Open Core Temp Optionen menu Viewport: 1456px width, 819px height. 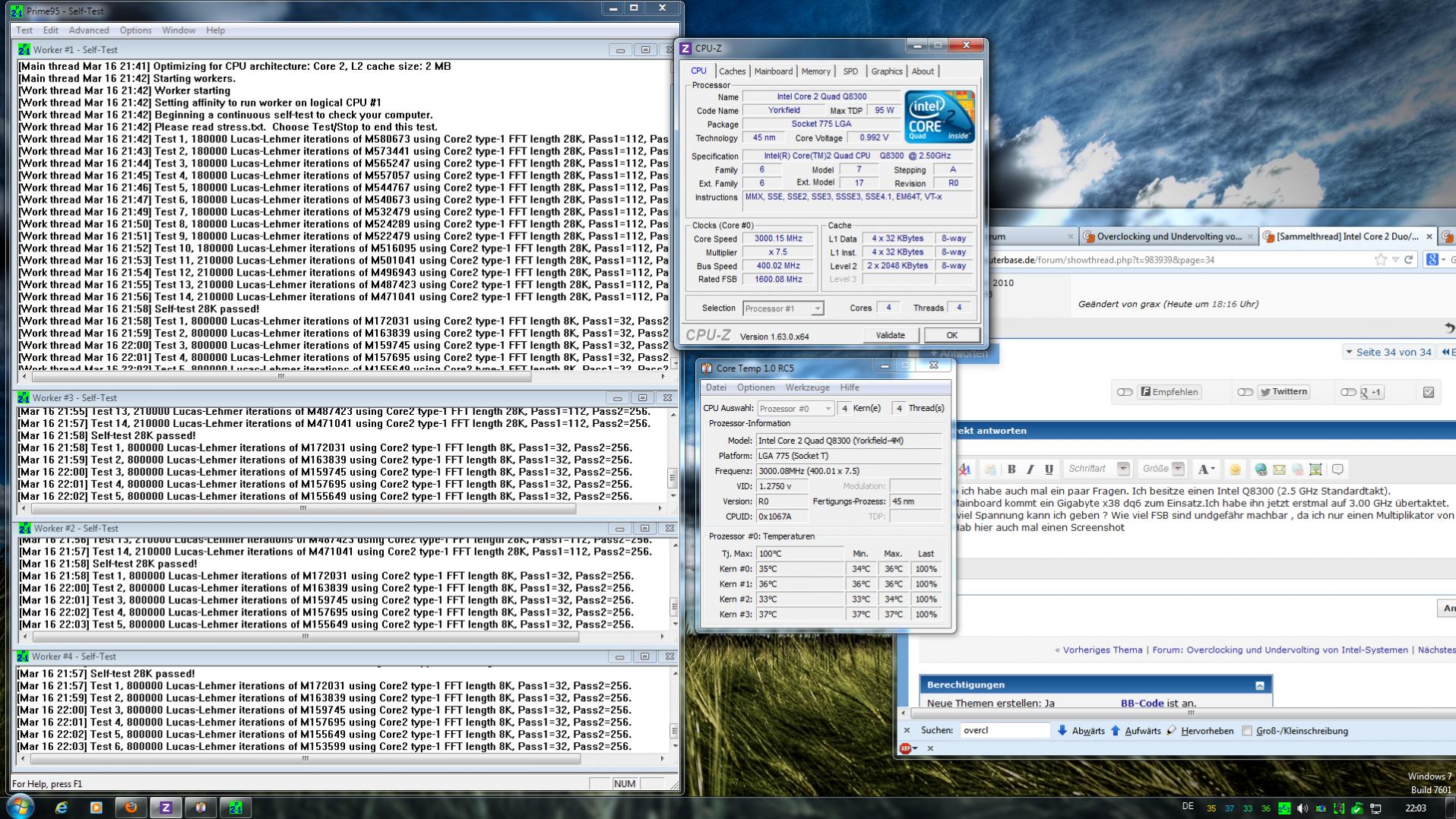(x=755, y=387)
